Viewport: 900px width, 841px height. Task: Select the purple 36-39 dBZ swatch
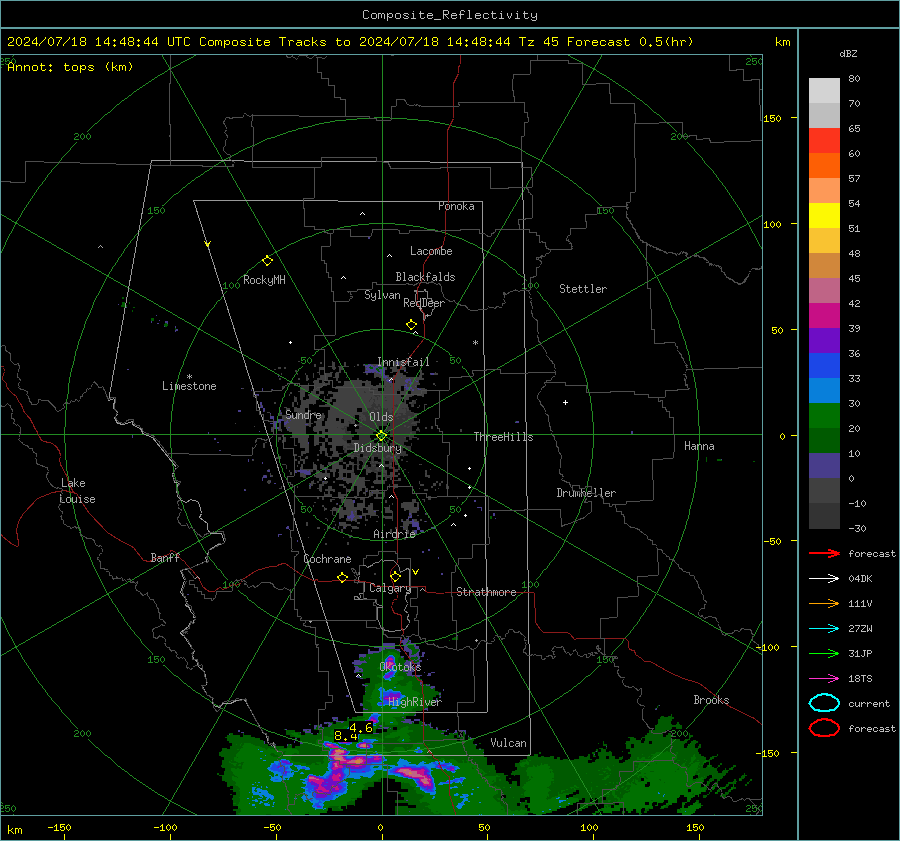[824, 341]
